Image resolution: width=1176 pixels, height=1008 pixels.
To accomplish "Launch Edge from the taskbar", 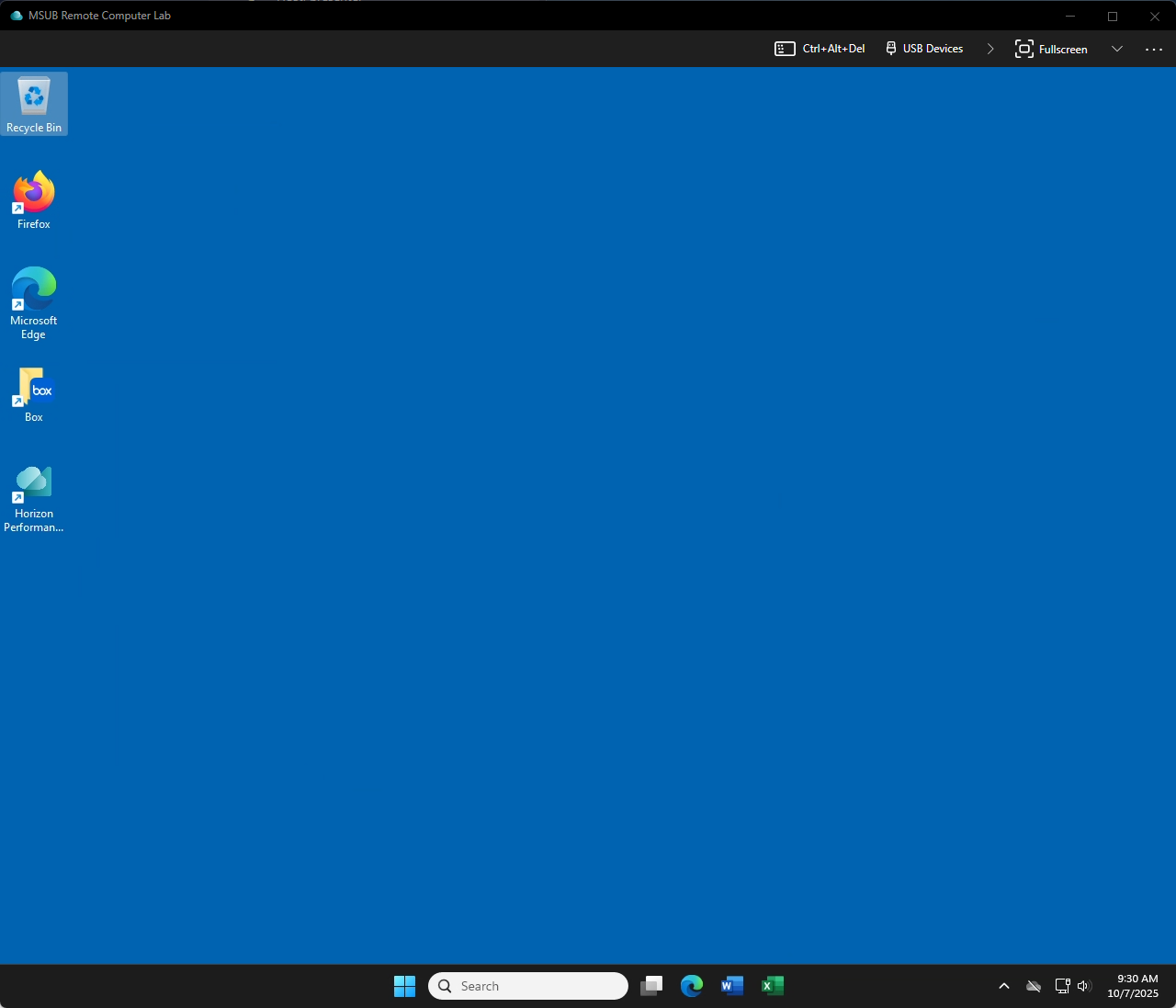I will pyautogui.click(x=692, y=986).
